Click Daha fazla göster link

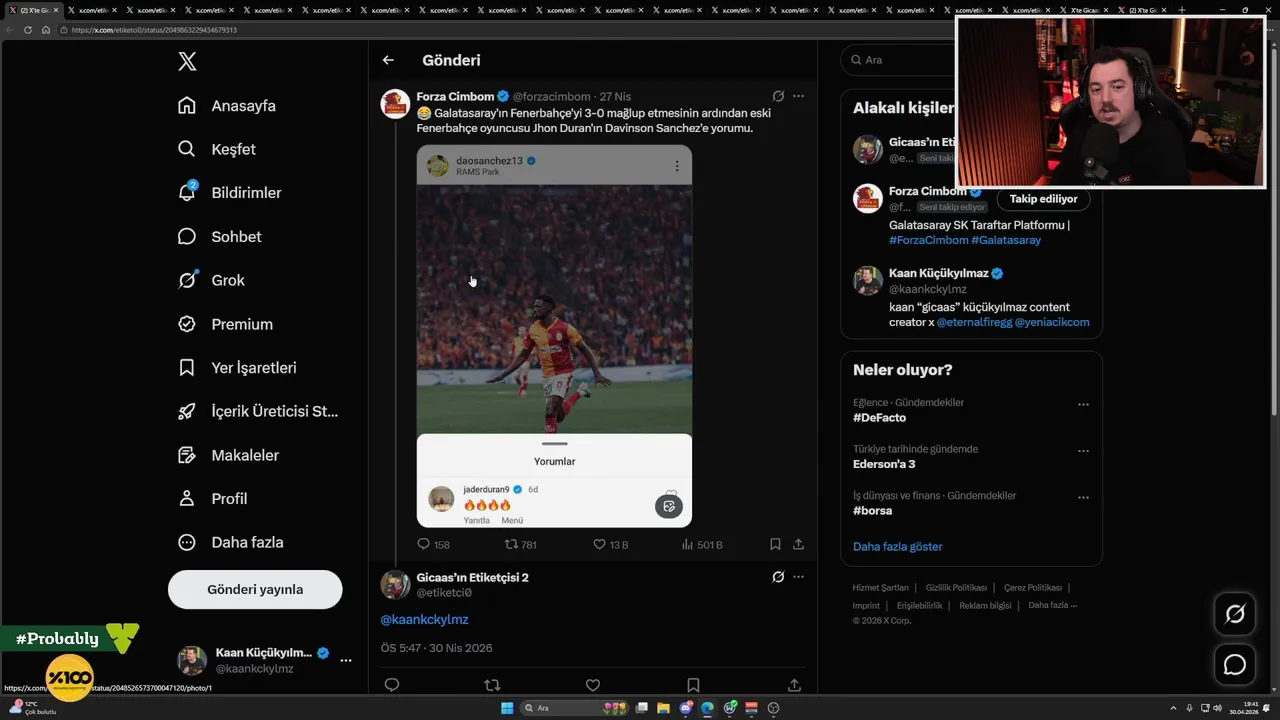898,546
